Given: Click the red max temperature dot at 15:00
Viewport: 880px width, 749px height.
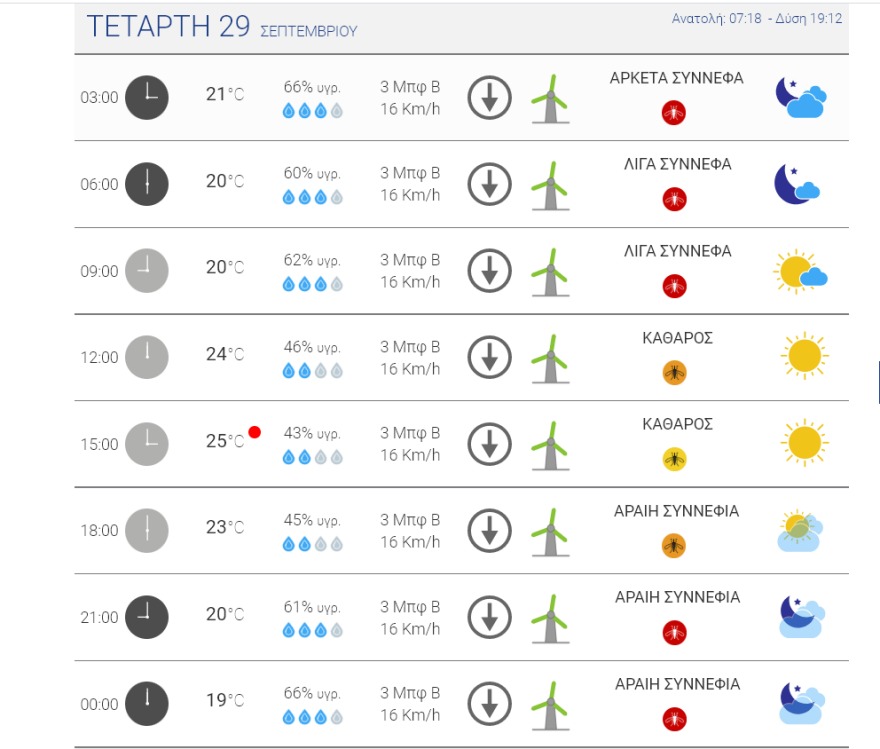Looking at the screenshot, I should coord(255,432).
